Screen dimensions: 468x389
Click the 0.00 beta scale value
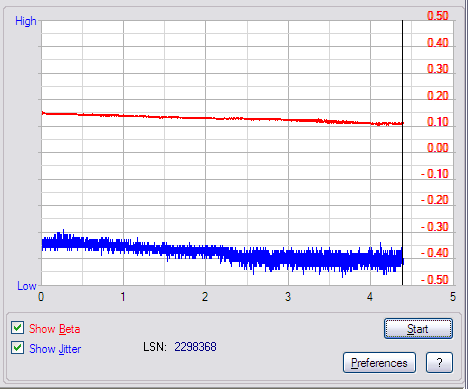(x=438, y=148)
